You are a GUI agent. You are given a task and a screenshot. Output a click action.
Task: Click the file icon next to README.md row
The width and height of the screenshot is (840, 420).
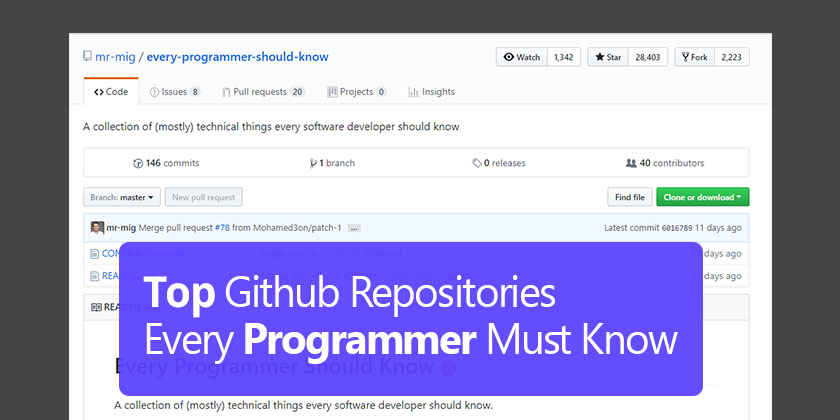tap(94, 276)
